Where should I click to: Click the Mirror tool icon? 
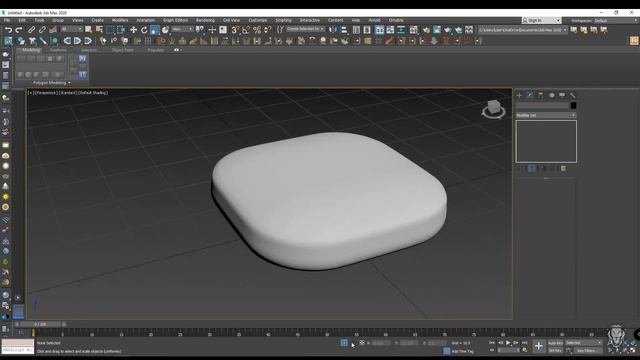pos(333,30)
